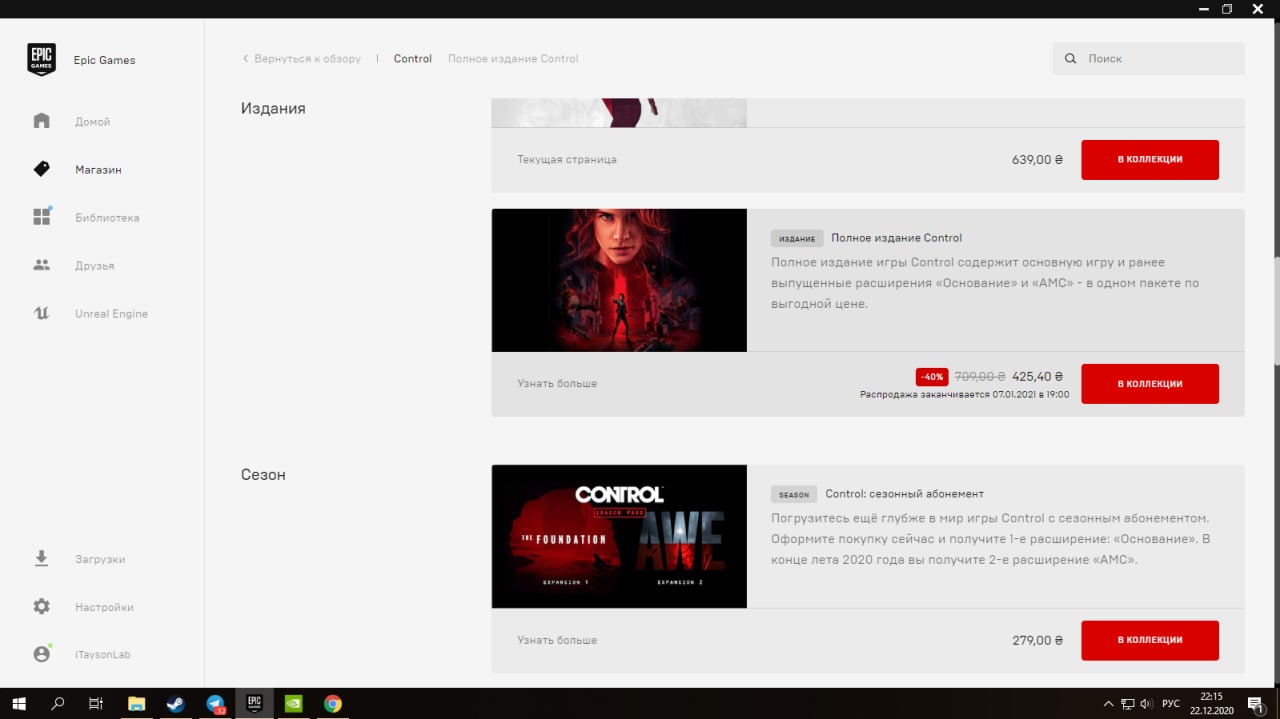Click the ИЗДАНИЕ tag label

coord(797,239)
